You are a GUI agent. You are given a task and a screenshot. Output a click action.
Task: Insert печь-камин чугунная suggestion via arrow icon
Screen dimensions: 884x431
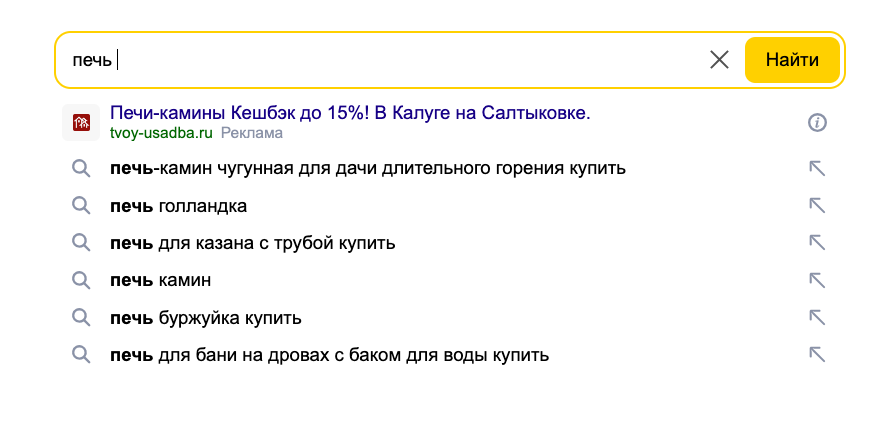817,169
